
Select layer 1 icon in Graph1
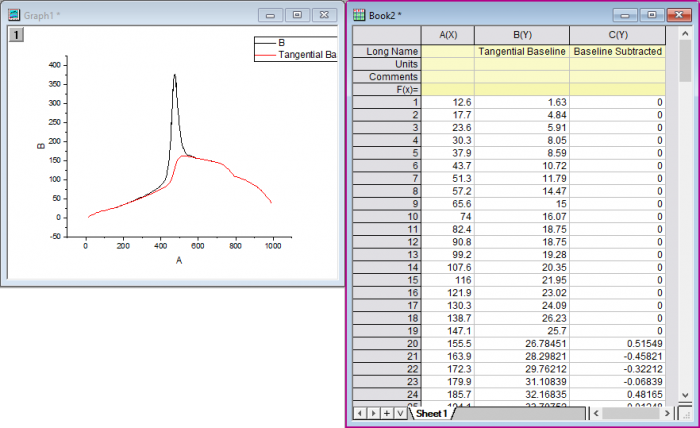[x=17, y=35]
